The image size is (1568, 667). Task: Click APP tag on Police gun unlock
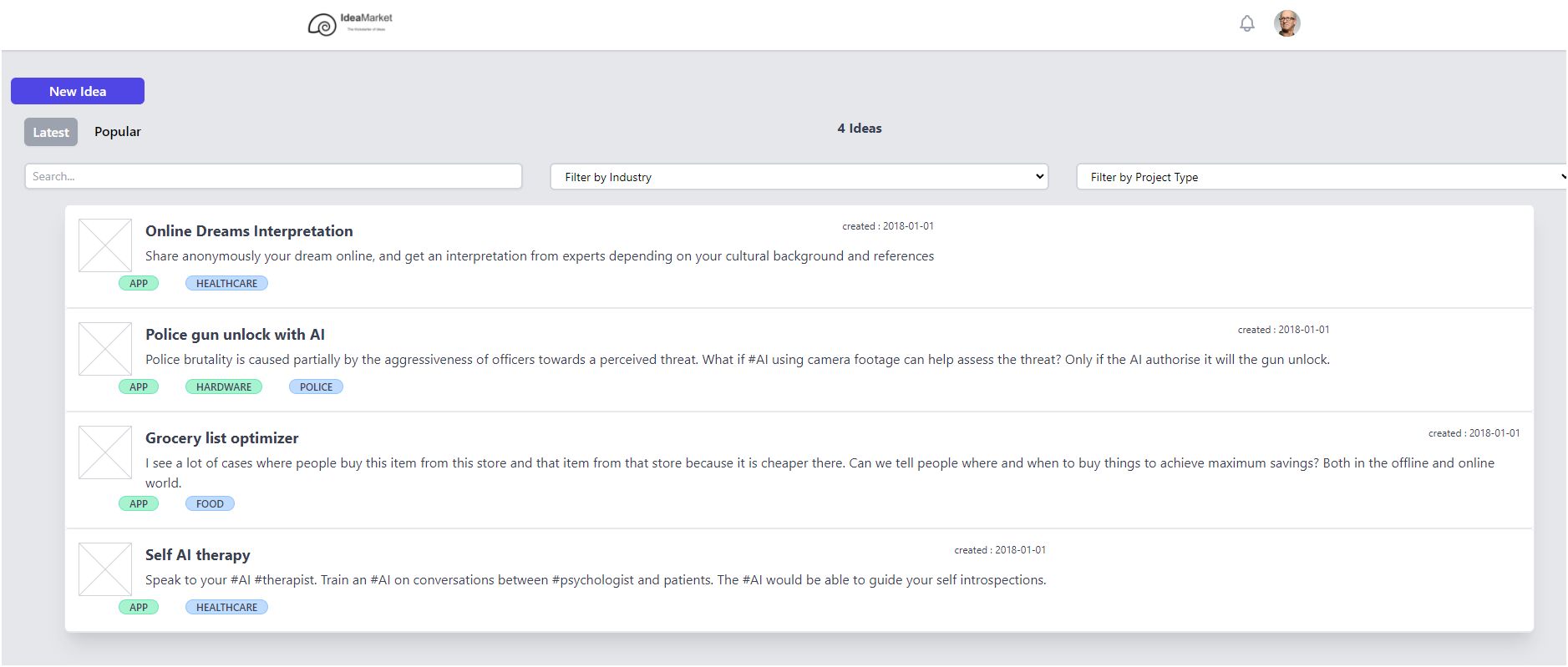tap(139, 387)
